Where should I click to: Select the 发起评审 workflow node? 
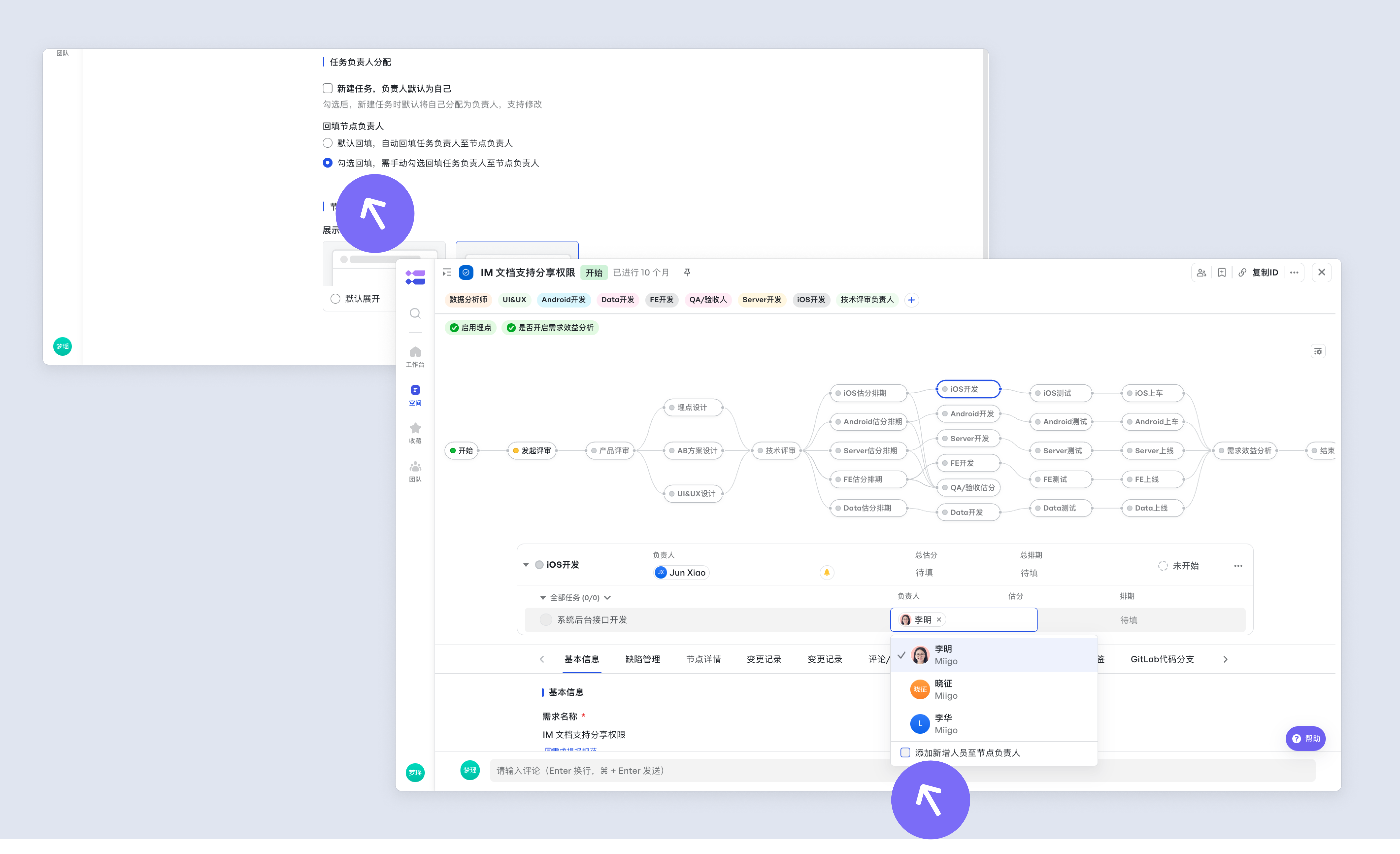[532, 451]
